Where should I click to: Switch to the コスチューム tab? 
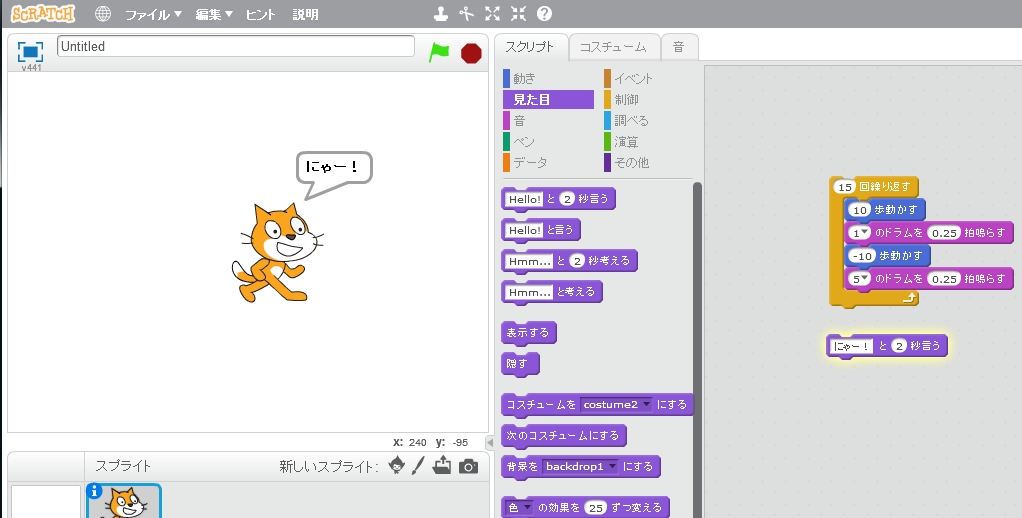[613, 47]
